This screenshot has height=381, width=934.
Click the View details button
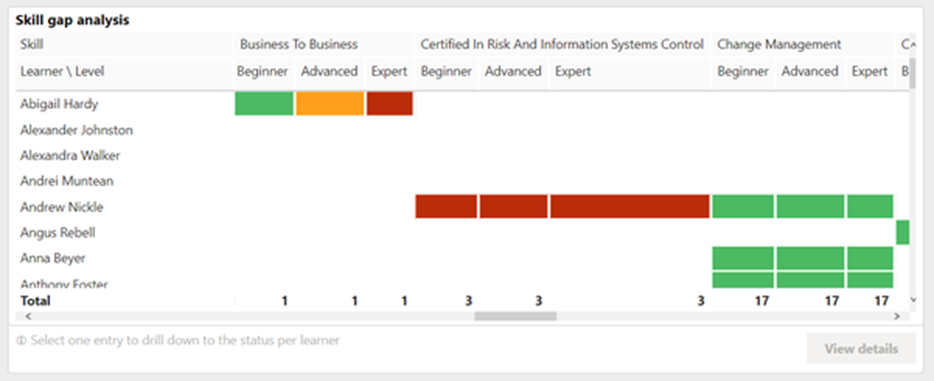point(861,348)
